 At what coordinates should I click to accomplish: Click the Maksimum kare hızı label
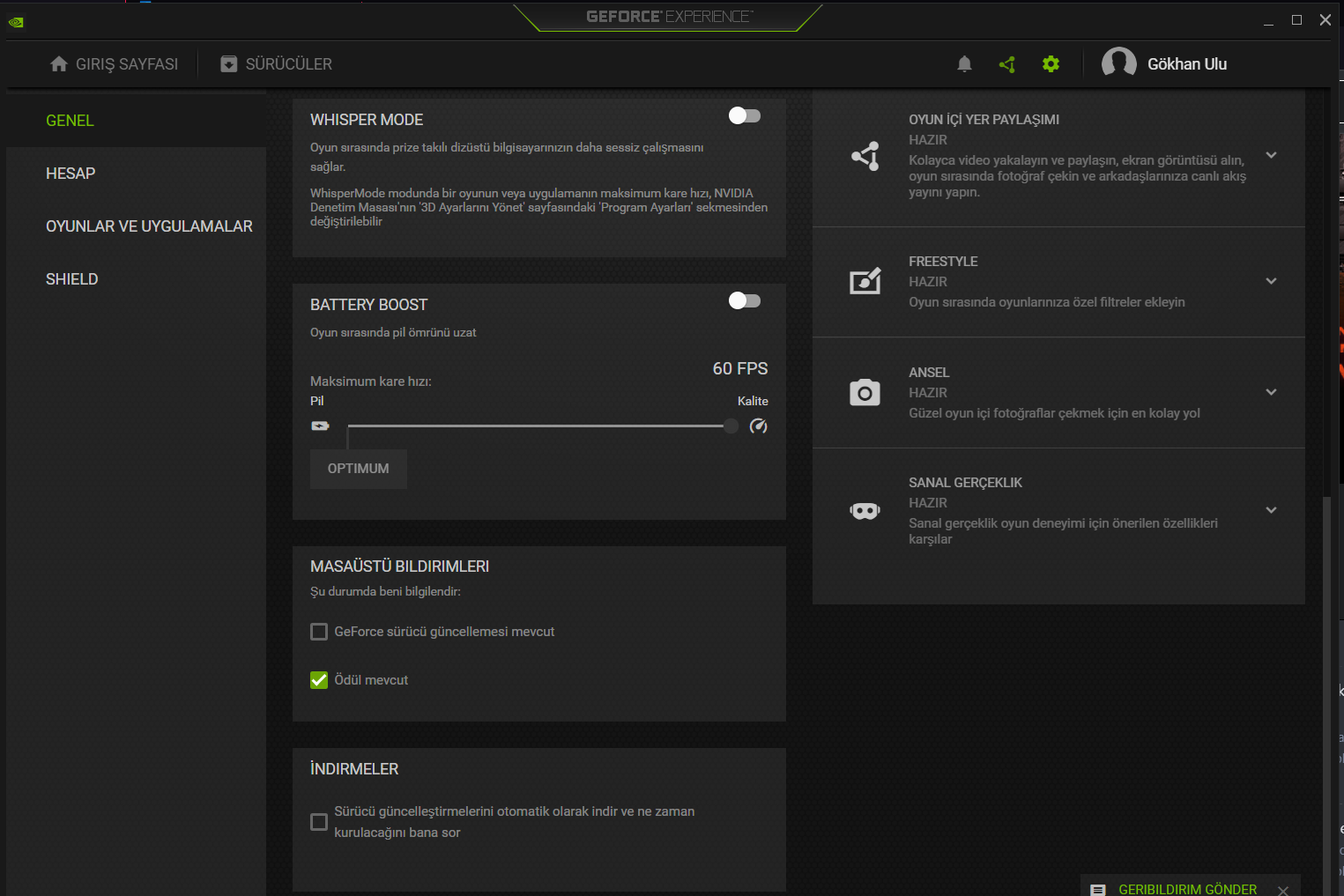371,381
